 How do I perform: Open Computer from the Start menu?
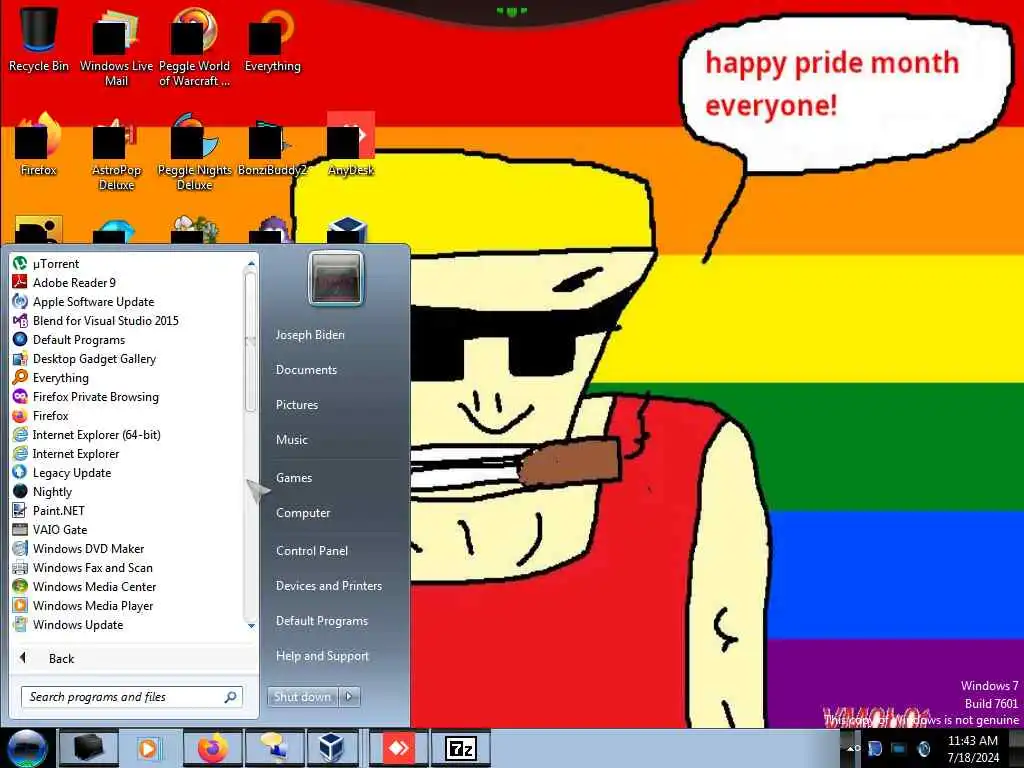pos(303,513)
